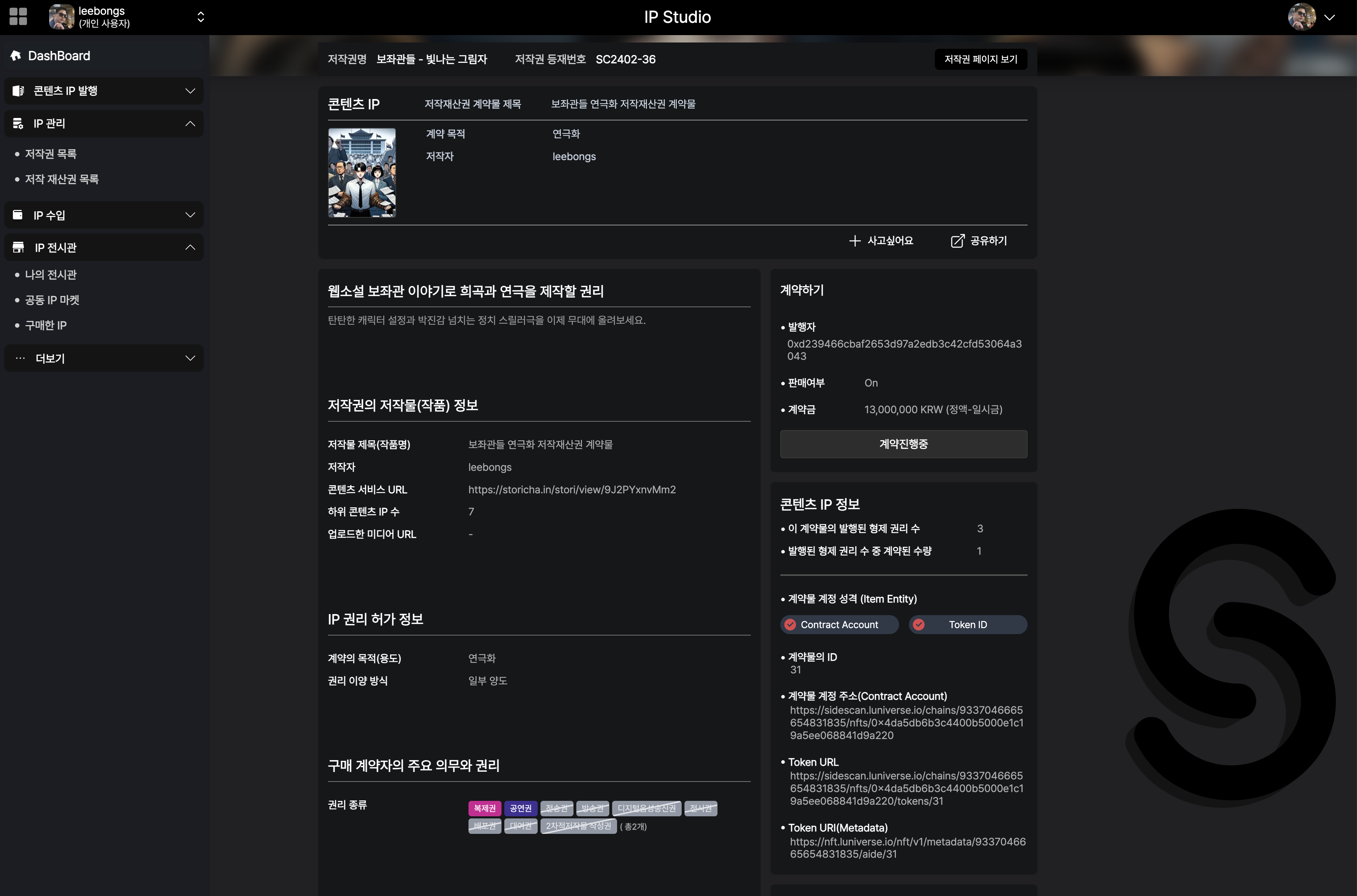Click the grid apps icon top-left

click(18, 17)
